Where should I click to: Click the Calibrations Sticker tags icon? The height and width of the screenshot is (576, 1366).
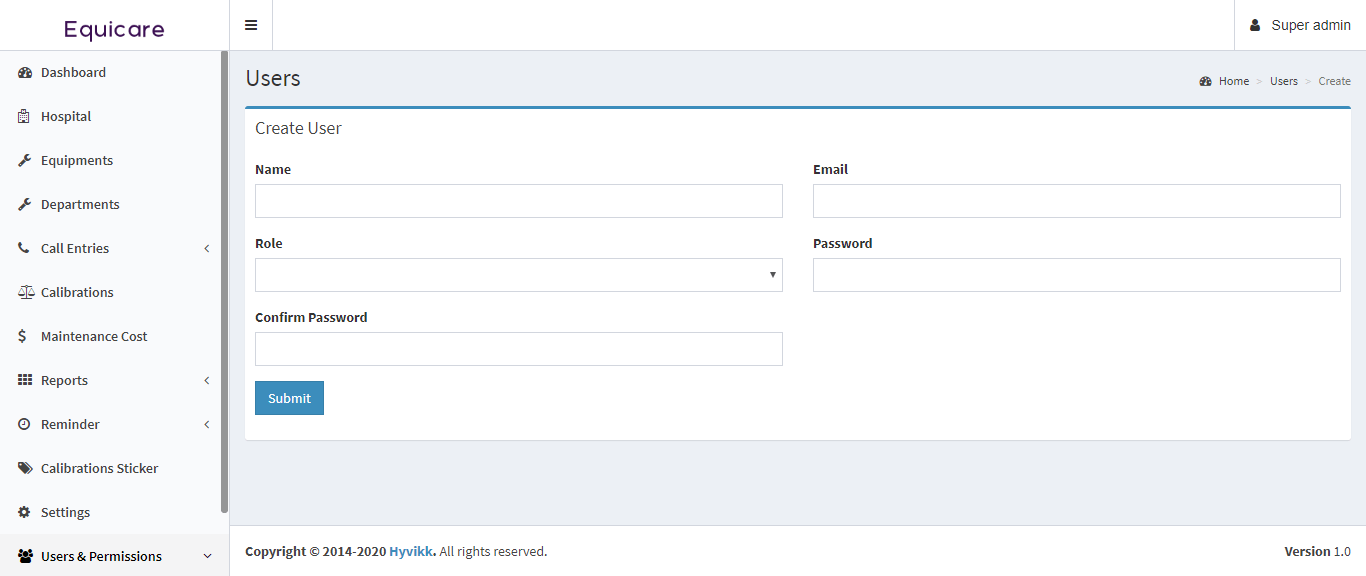[25, 468]
